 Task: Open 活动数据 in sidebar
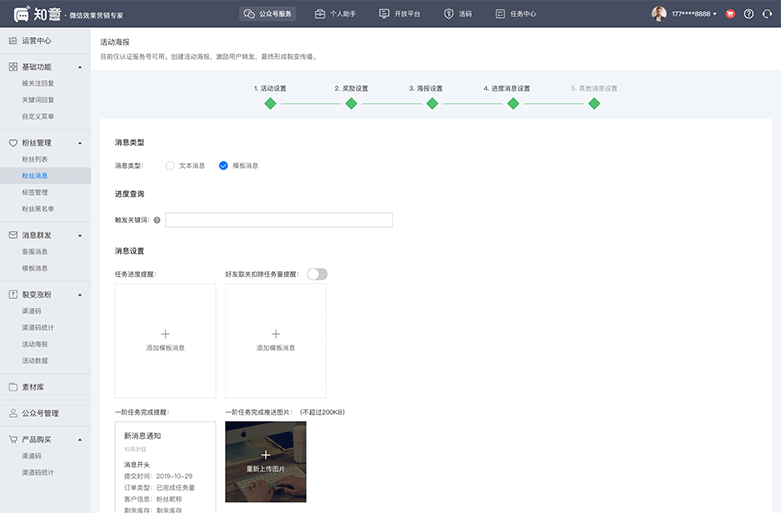pyautogui.click(x=35, y=360)
